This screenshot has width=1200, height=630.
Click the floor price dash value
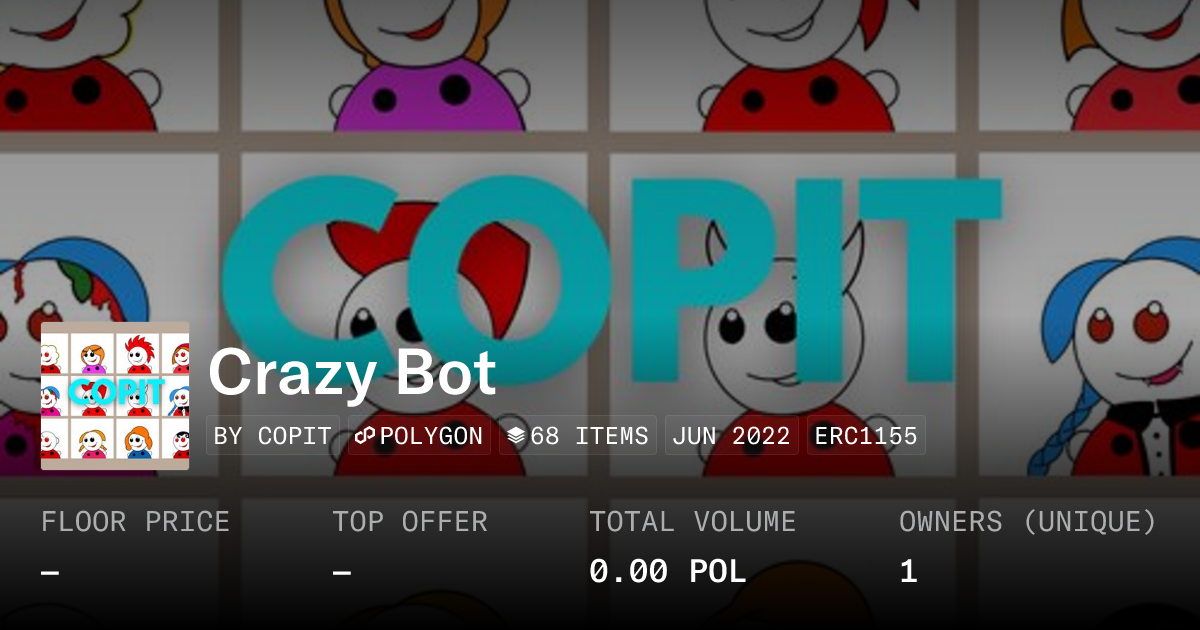point(50,573)
